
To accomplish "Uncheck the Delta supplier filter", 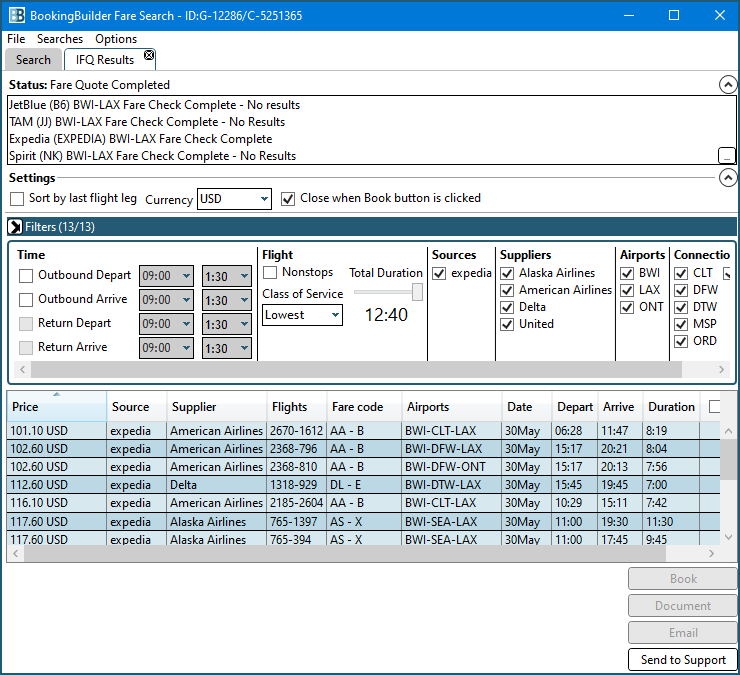I will [x=507, y=307].
